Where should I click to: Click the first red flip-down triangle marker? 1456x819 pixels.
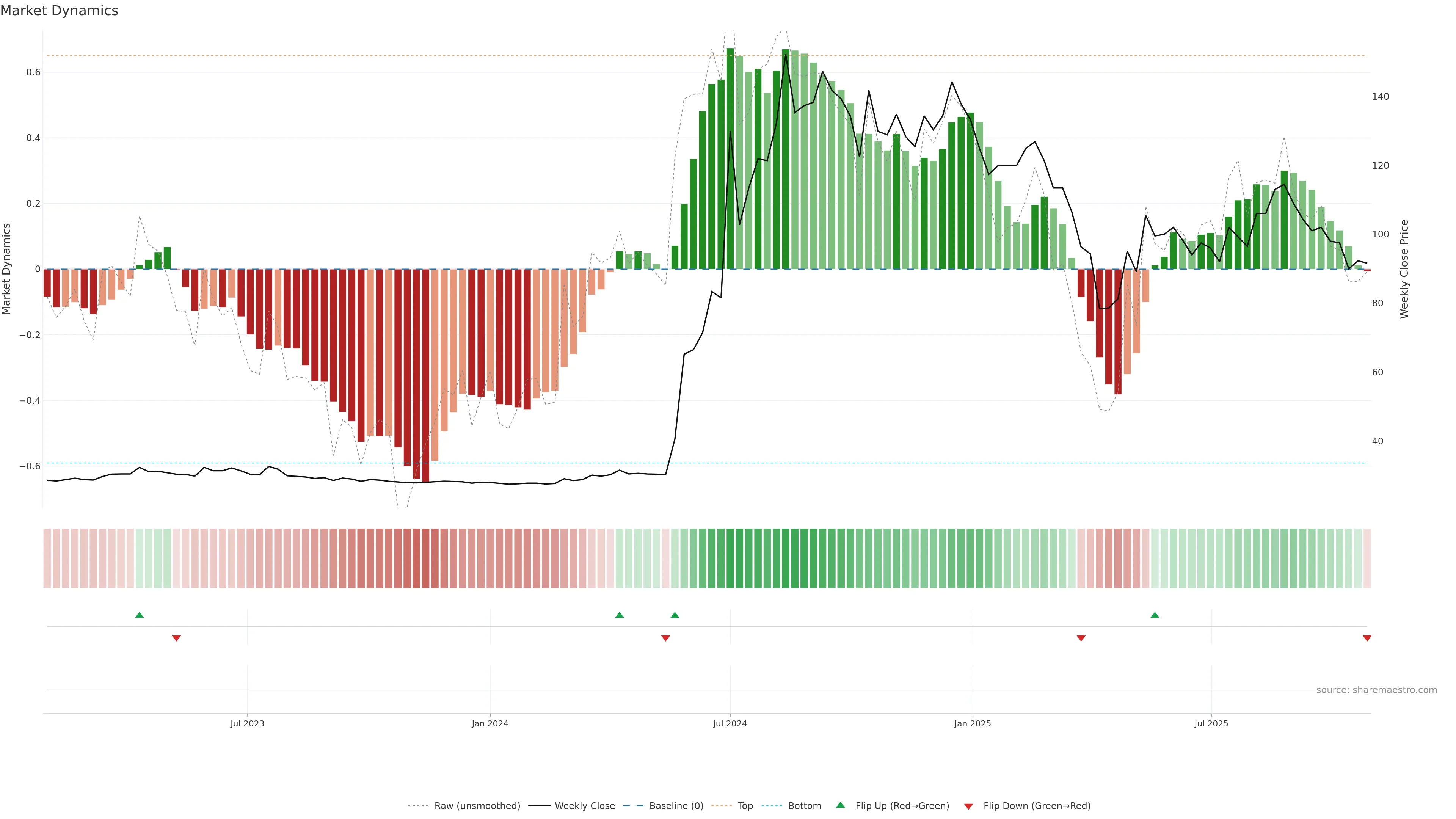(176, 638)
